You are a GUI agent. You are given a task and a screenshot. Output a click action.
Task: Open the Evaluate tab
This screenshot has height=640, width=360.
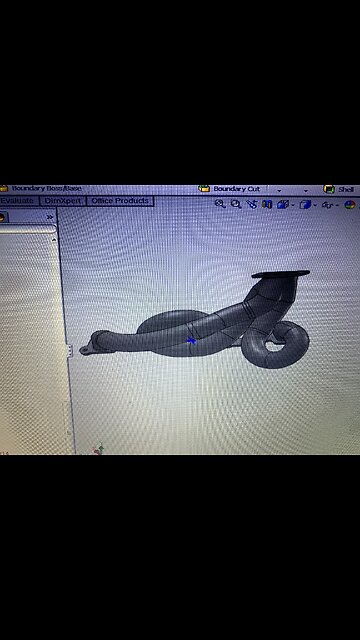tap(19, 201)
